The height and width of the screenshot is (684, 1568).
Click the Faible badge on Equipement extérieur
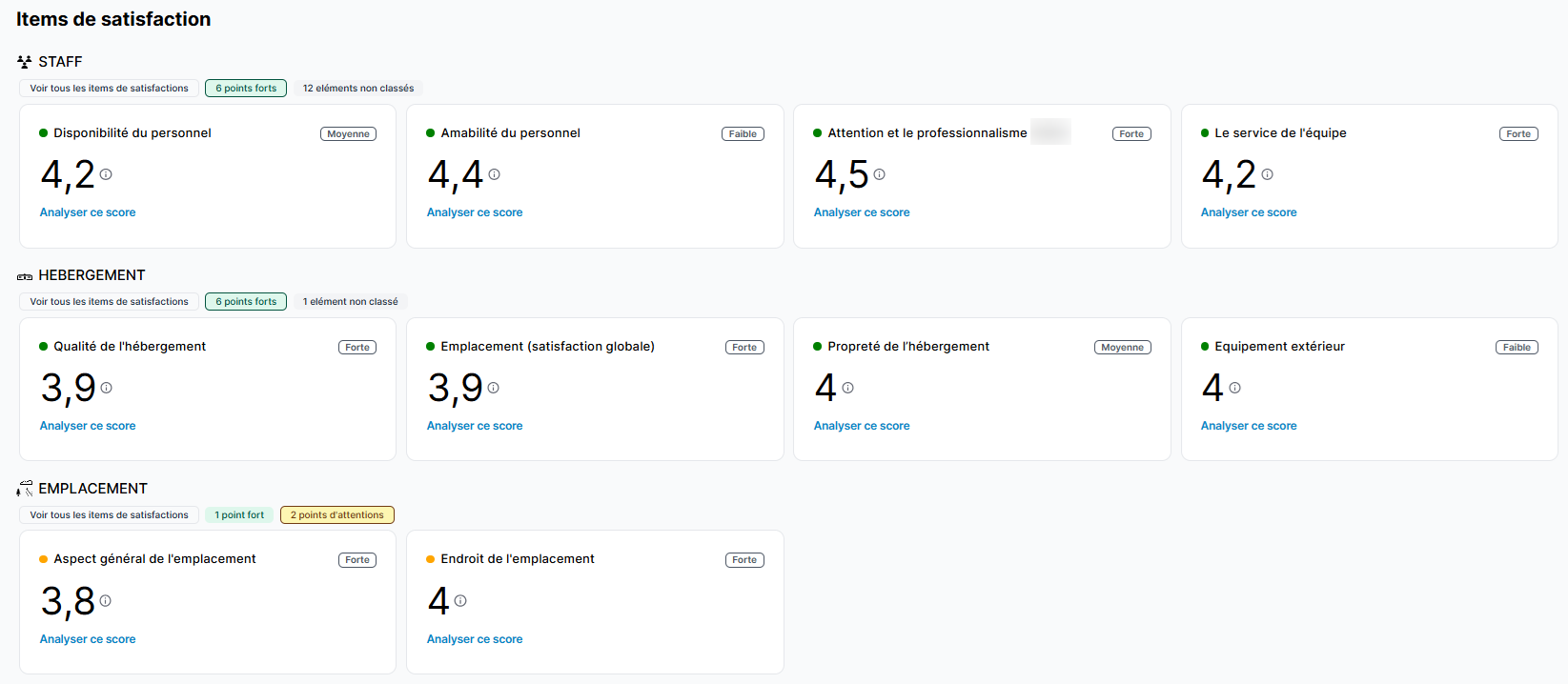(x=1516, y=348)
